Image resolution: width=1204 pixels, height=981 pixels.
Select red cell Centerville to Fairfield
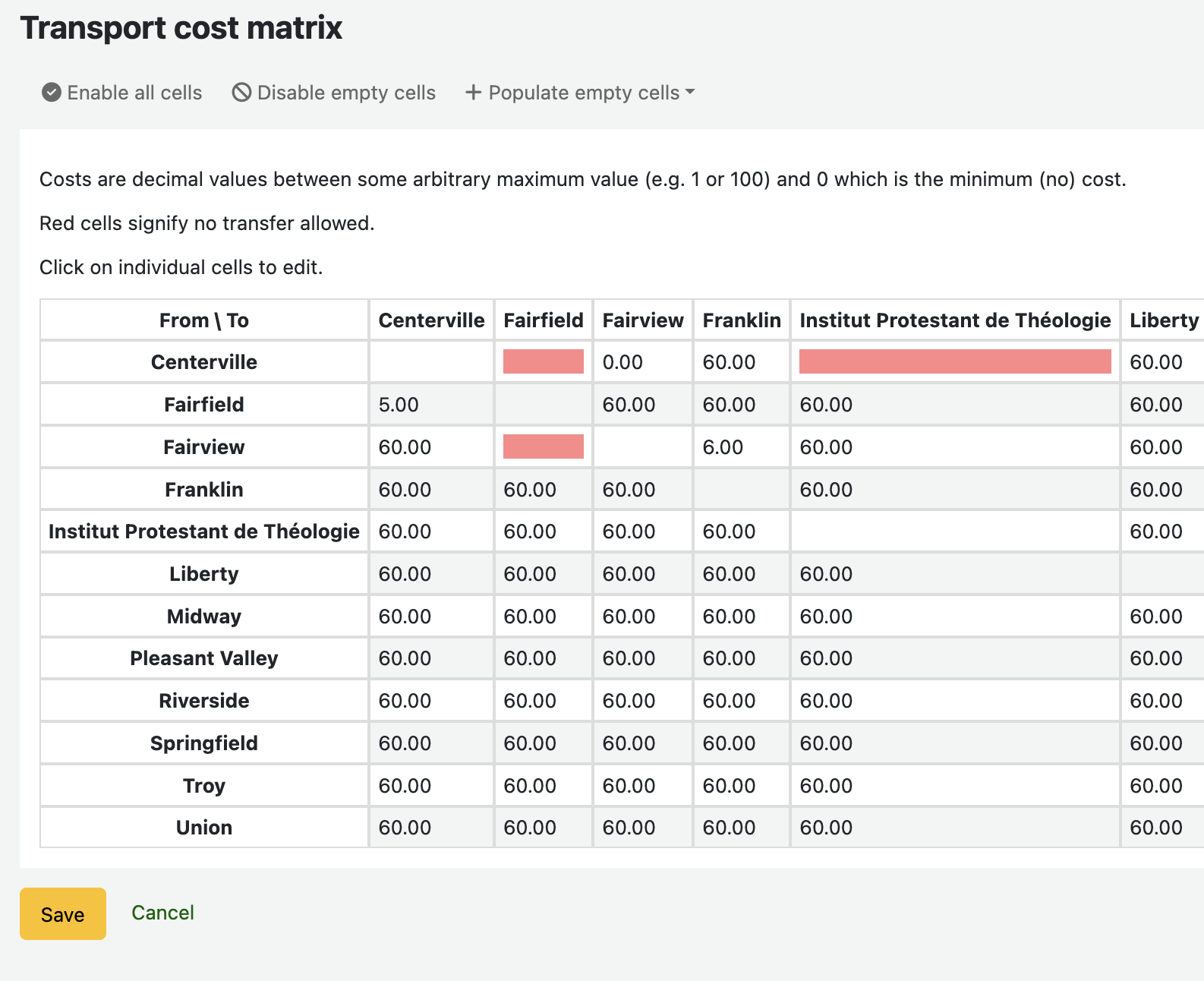point(543,361)
